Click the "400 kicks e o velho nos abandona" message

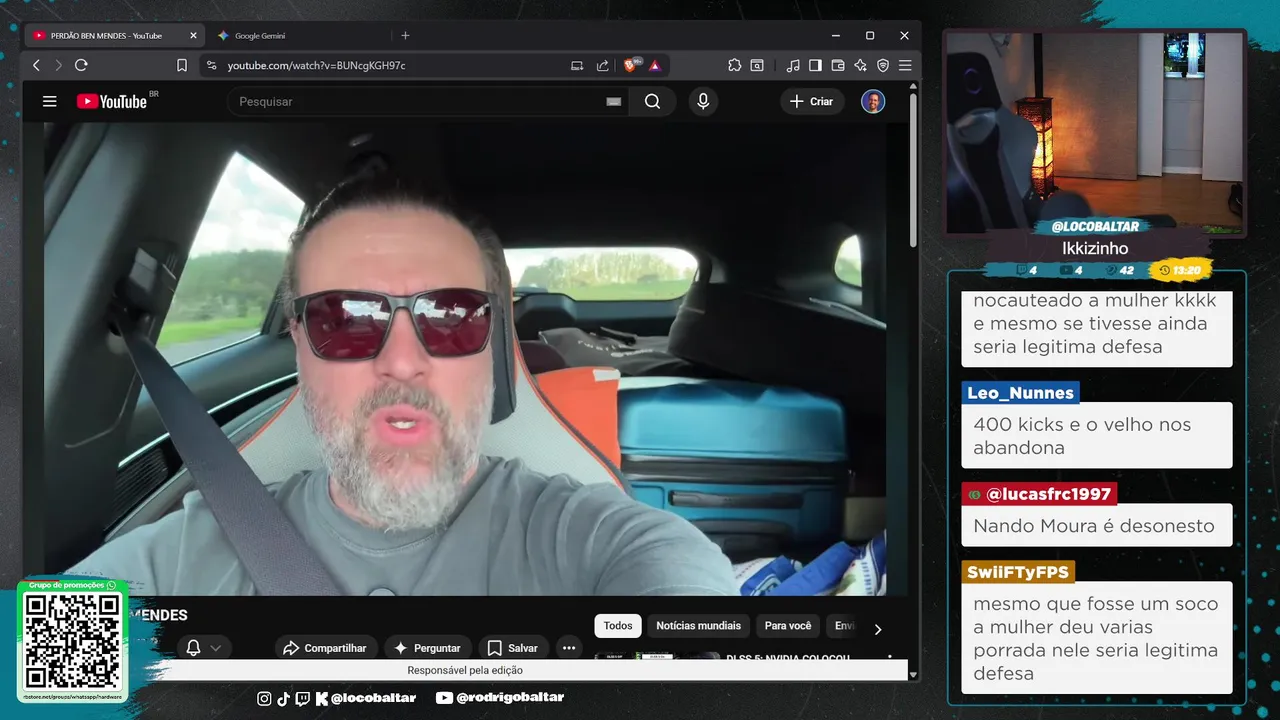tap(1096, 436)
